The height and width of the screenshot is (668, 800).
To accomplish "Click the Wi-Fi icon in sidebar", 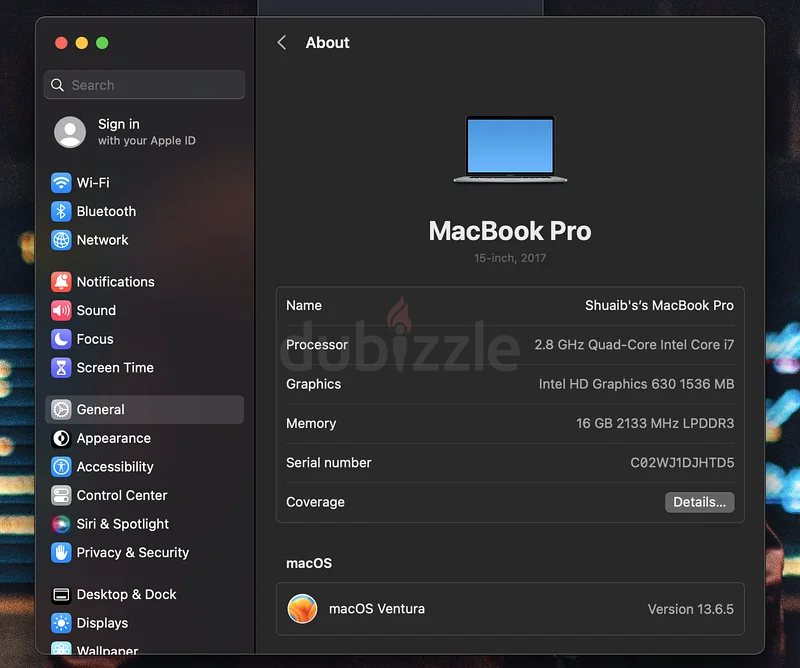I will coord(61,183).
